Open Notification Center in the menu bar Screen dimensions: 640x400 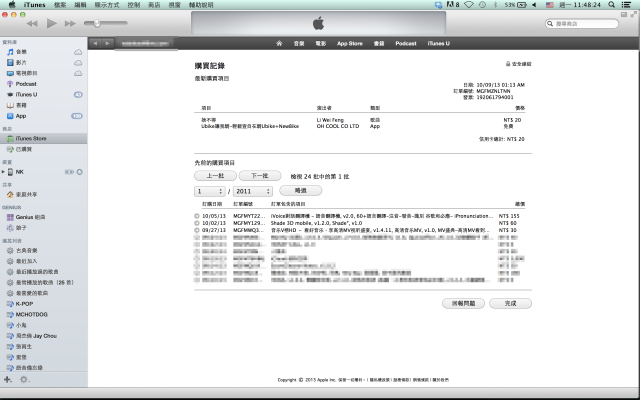tap(627, 4)
